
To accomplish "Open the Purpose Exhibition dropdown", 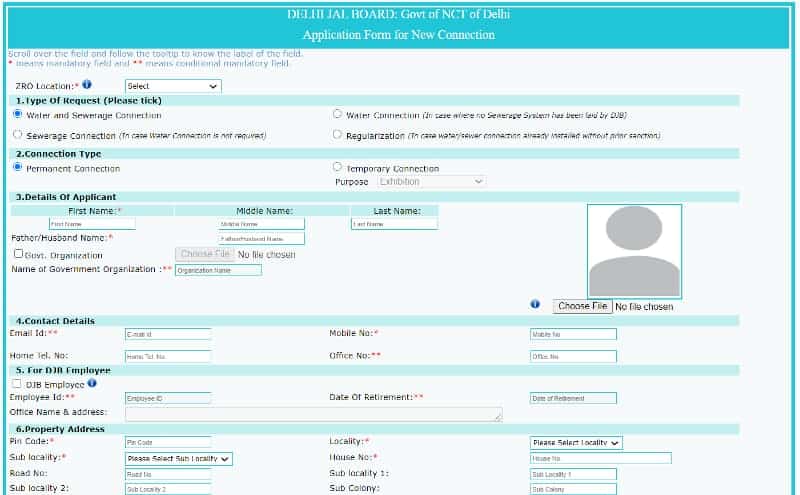I will [432, 181].
